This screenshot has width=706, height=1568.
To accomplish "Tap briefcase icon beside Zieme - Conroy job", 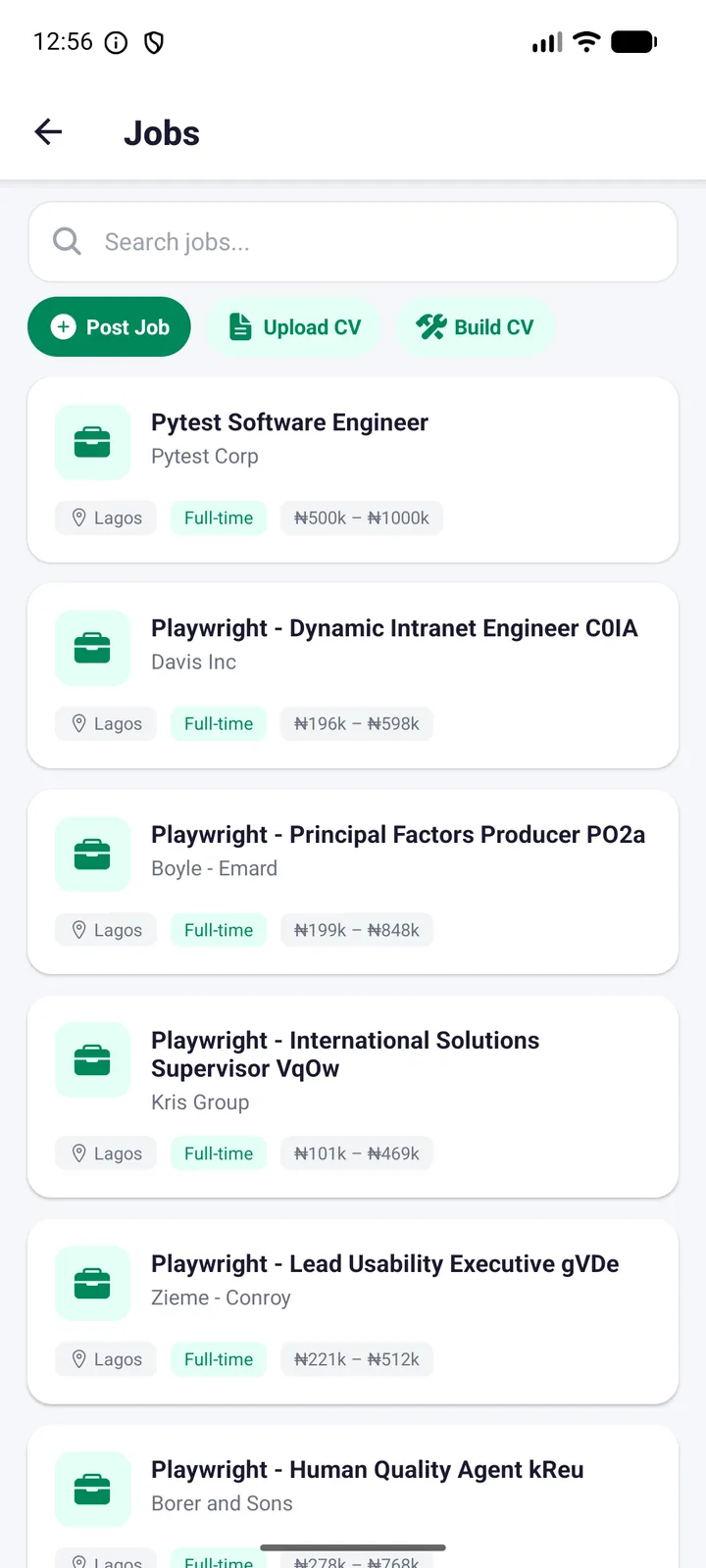I will (92, 1284).
